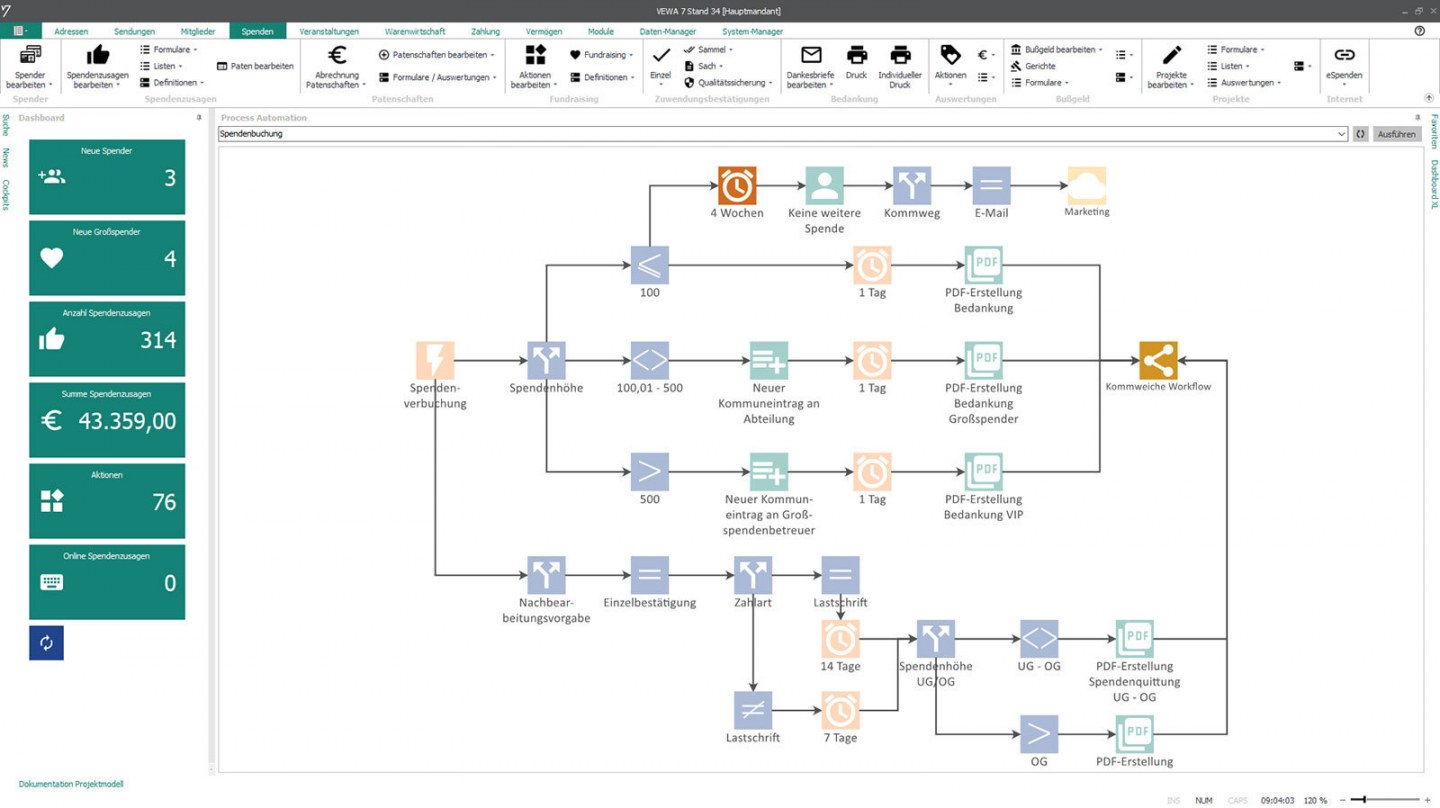Viewport: 1440px width, 808px height.
Task: Click the blue dashboard refresh icon
Action: point(46,643)
